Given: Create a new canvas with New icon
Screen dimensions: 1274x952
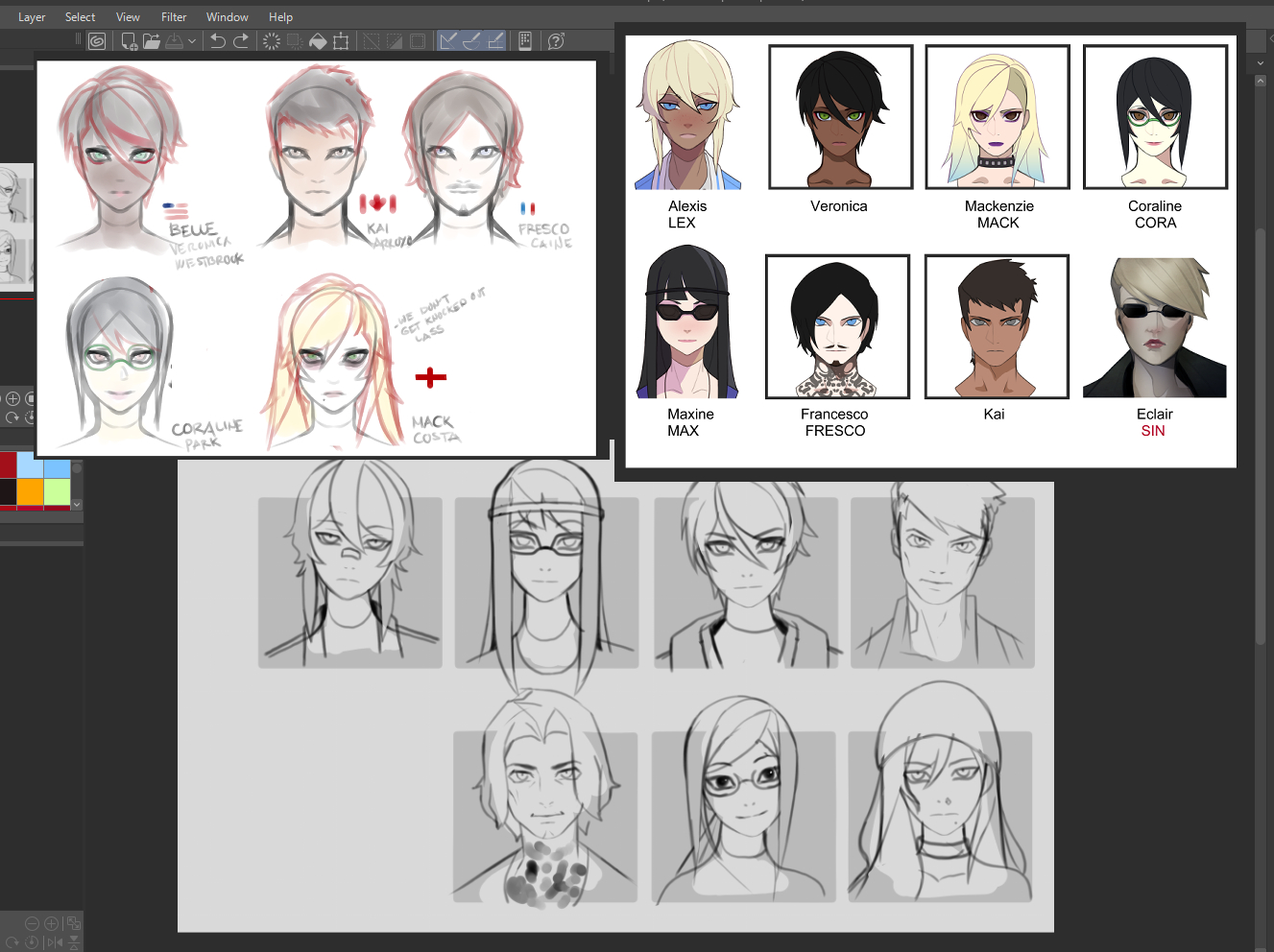Looking at the screenshot, I should (x=129, y=41).
